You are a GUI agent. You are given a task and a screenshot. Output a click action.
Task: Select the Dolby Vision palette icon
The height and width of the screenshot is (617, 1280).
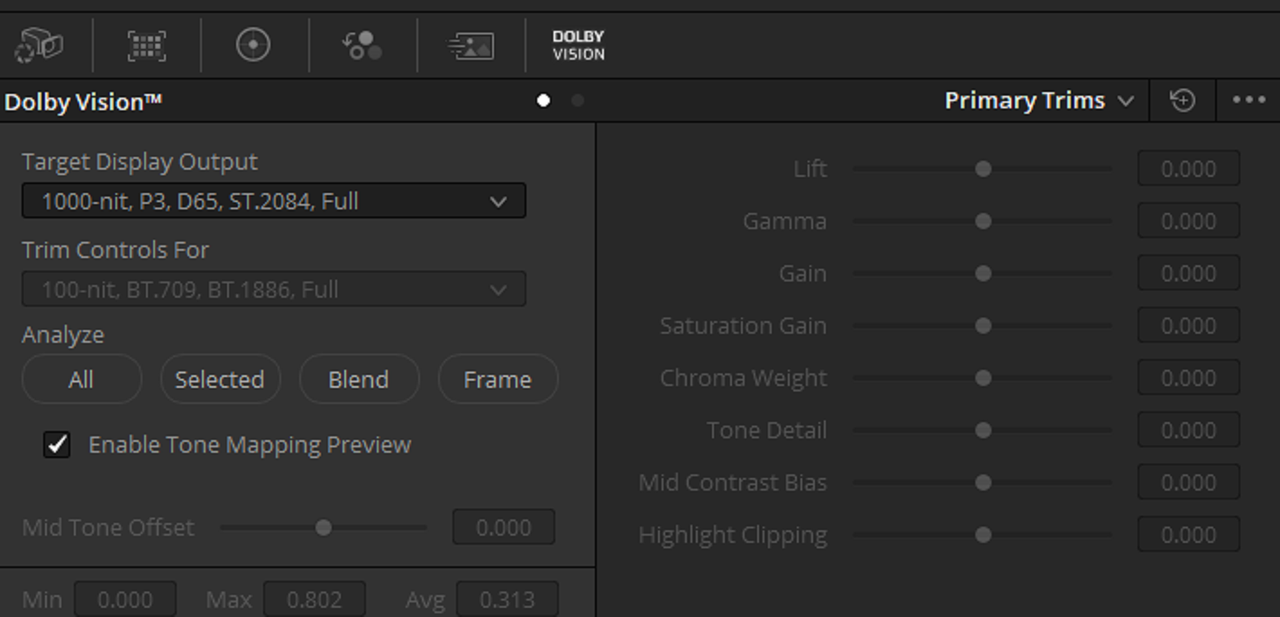578,46
